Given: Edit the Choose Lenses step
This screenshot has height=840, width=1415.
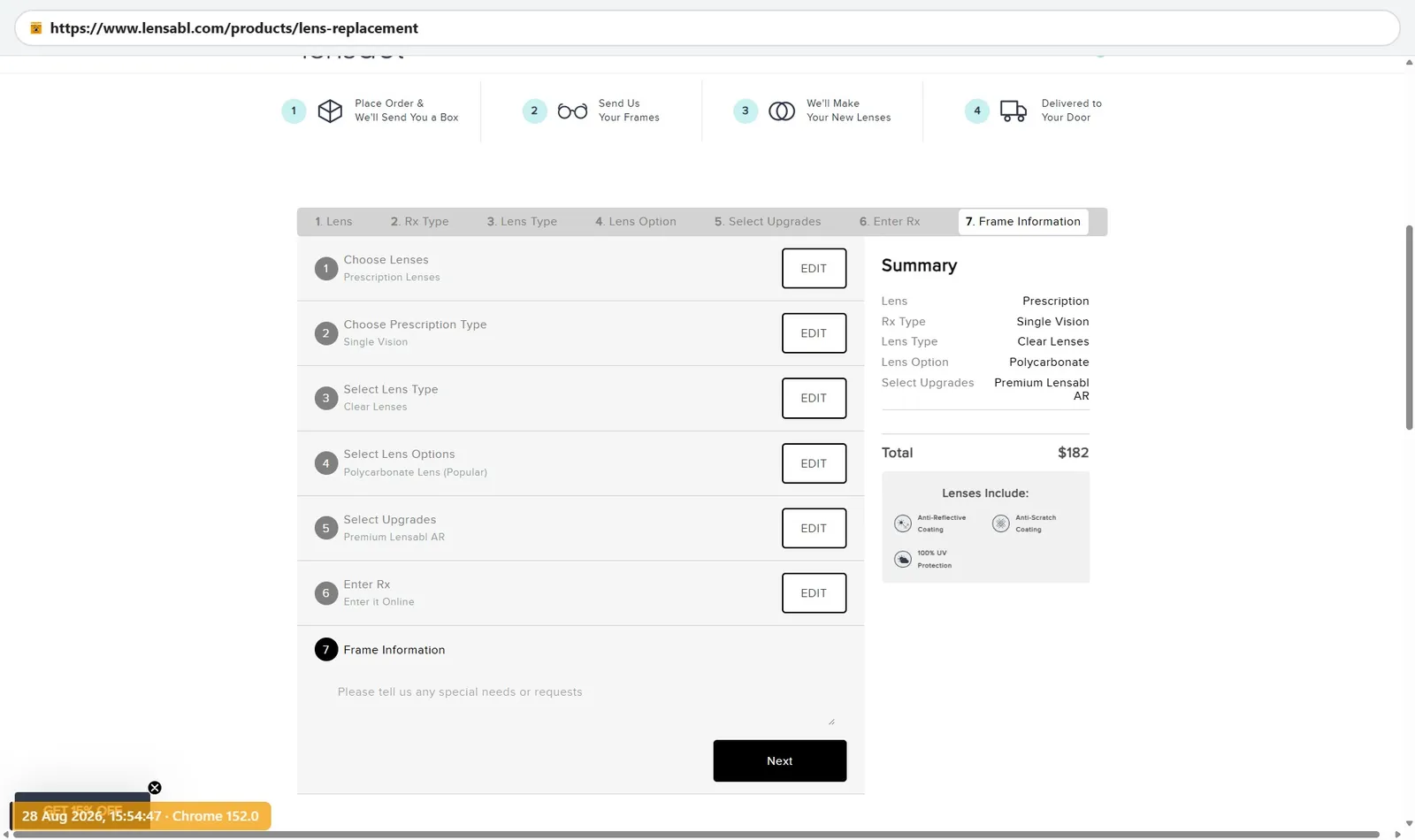Looking at the screenshot, I should tap(814, 269).
